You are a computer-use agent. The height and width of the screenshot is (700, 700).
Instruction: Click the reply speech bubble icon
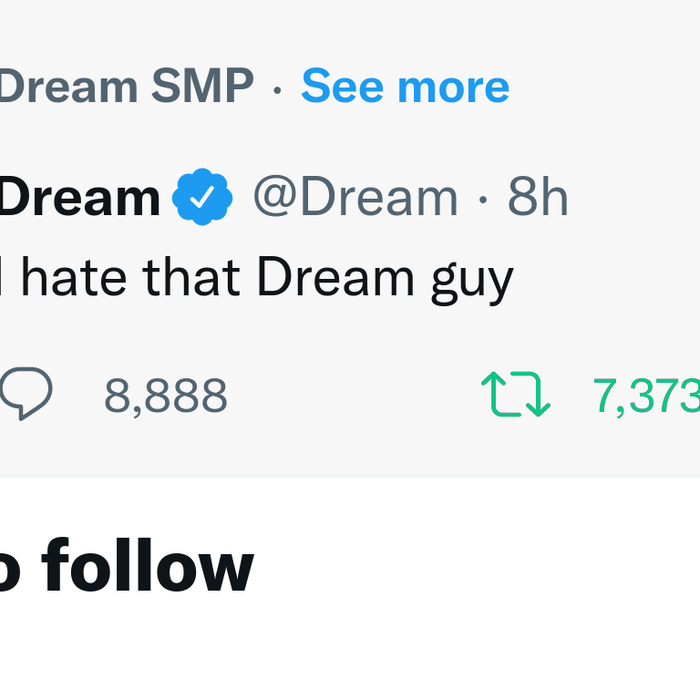[25, 394]
